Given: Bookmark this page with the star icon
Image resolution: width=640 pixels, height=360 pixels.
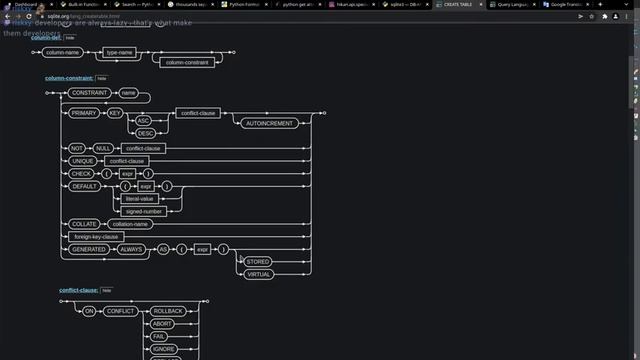Looking at the screenshot, I should [x=591, y=16].
